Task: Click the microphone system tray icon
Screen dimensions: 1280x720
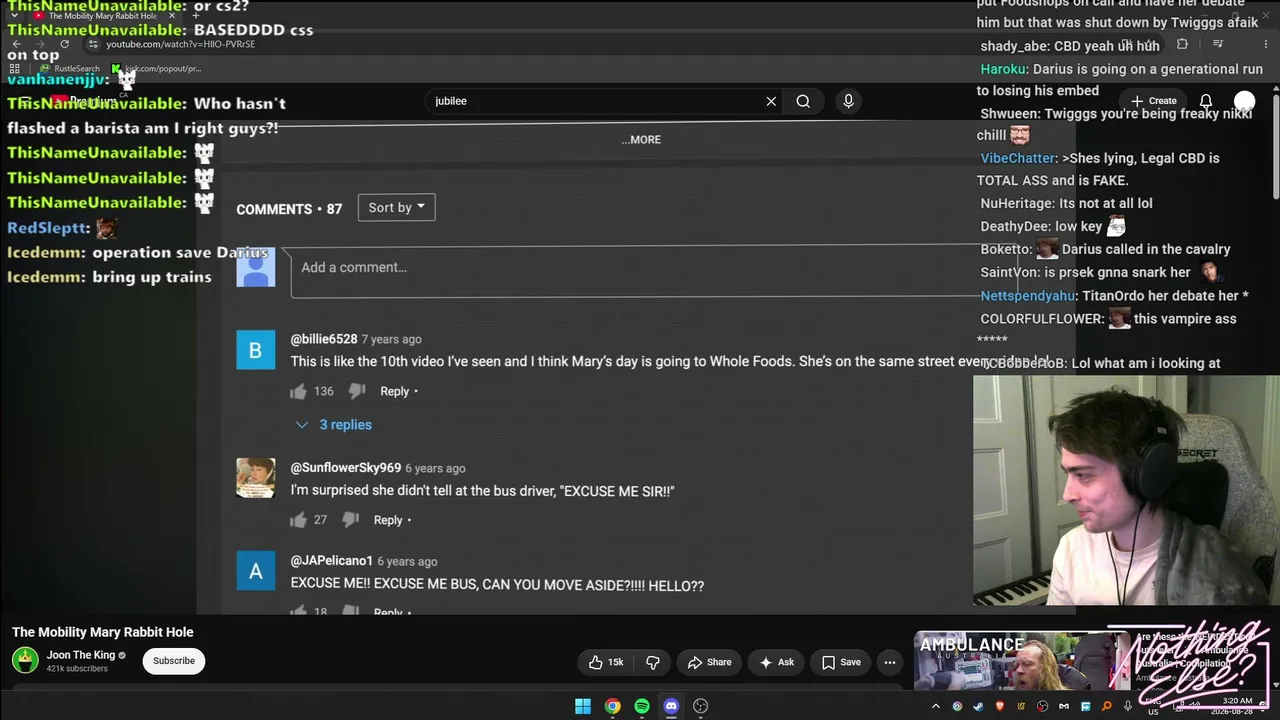Action: pyautogui.click(x=1128, y=706)
